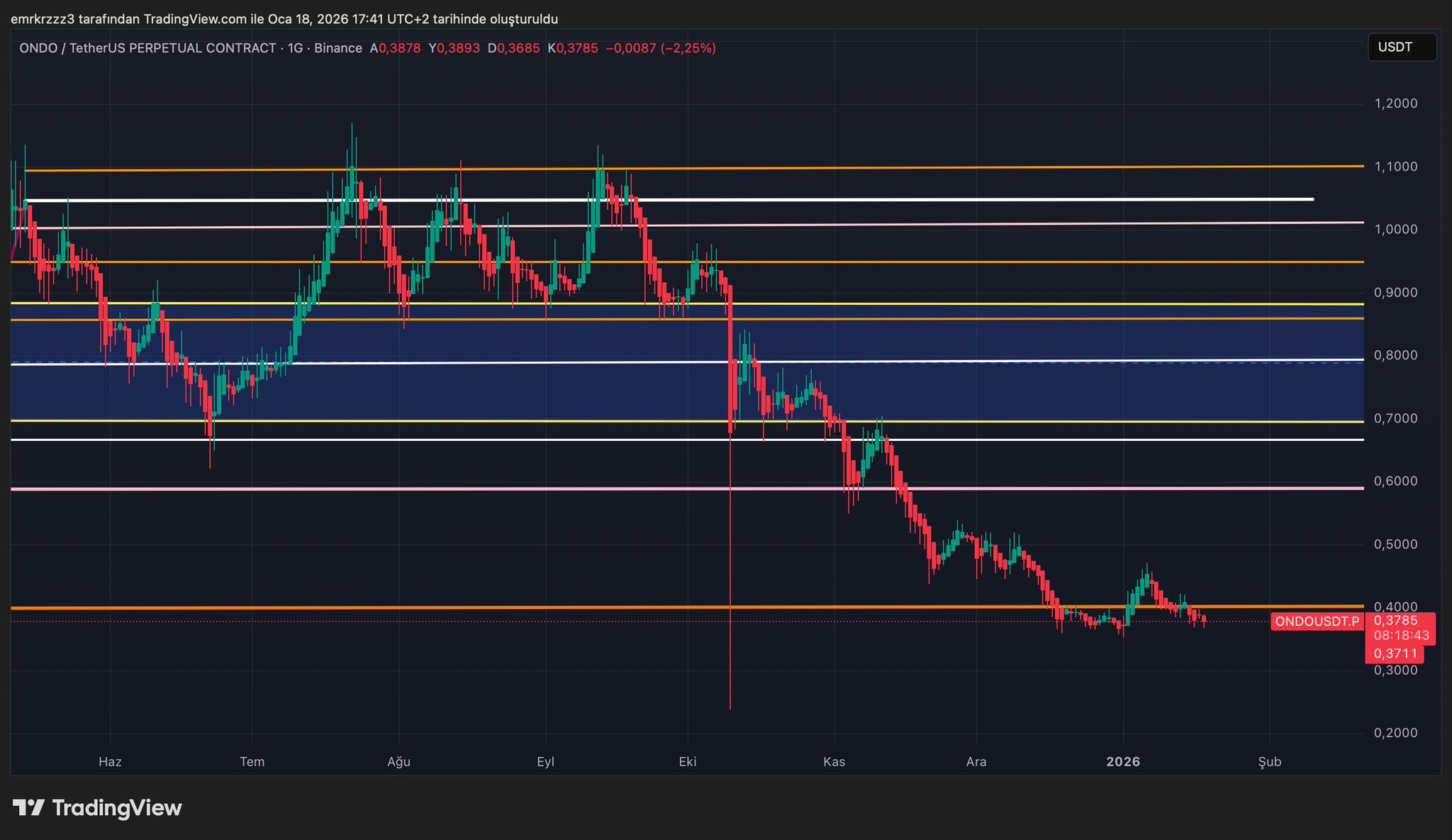Click the ONDOUSDT.P symbol price tag

[x=1317, y=622]
